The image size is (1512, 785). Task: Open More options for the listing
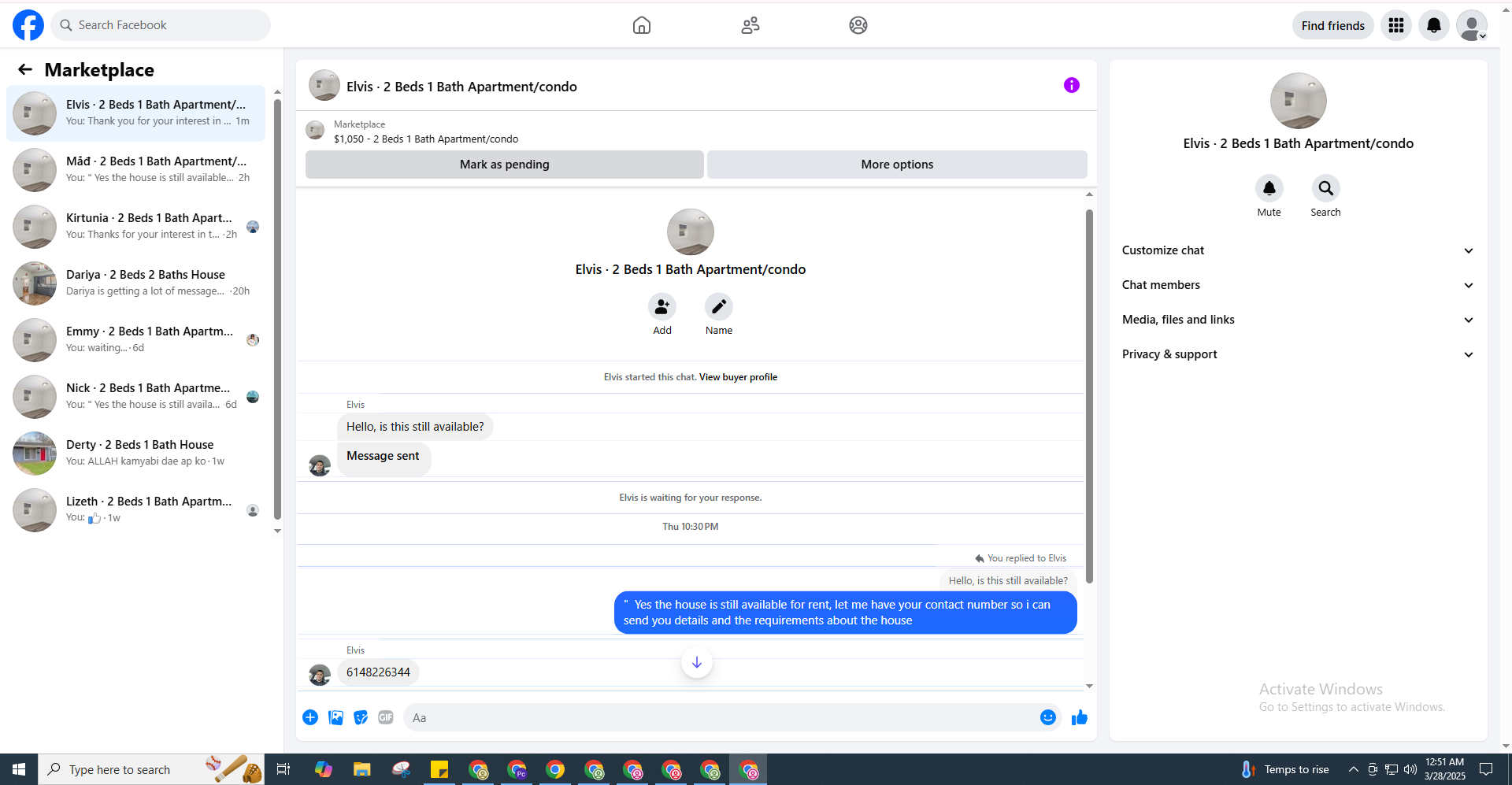[897, 165]
